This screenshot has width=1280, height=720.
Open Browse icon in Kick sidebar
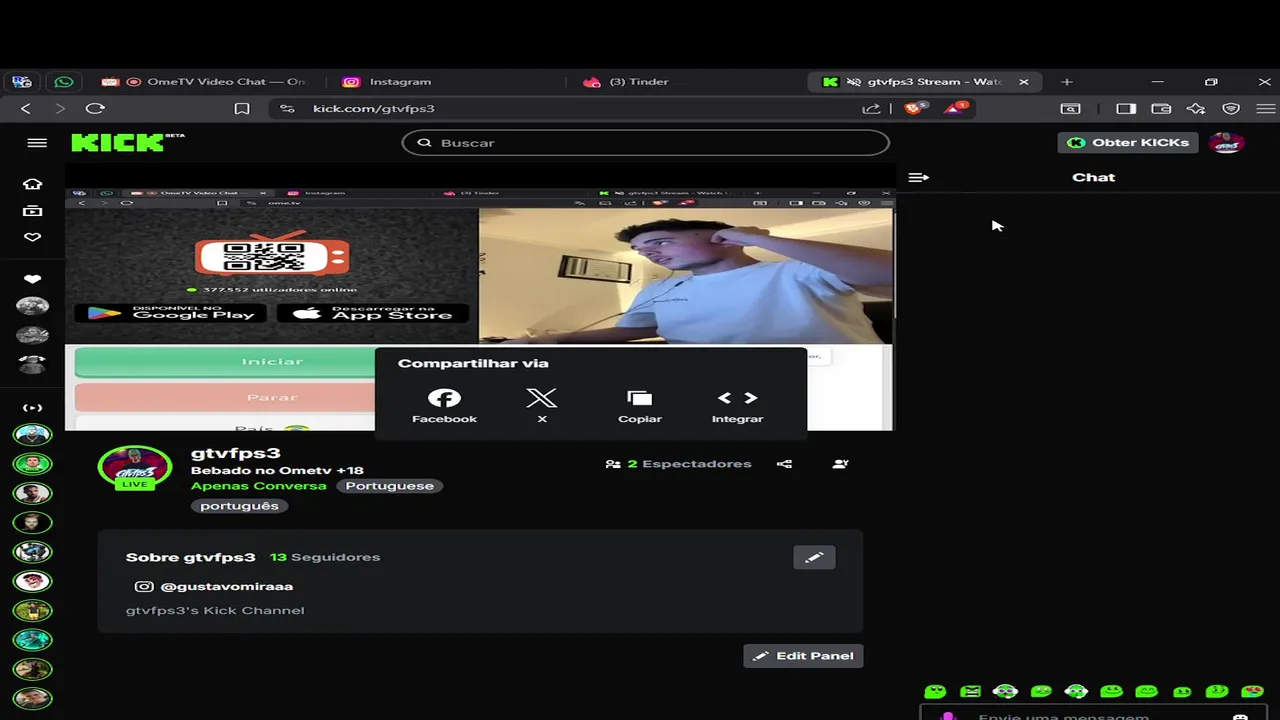click(33, 211)
